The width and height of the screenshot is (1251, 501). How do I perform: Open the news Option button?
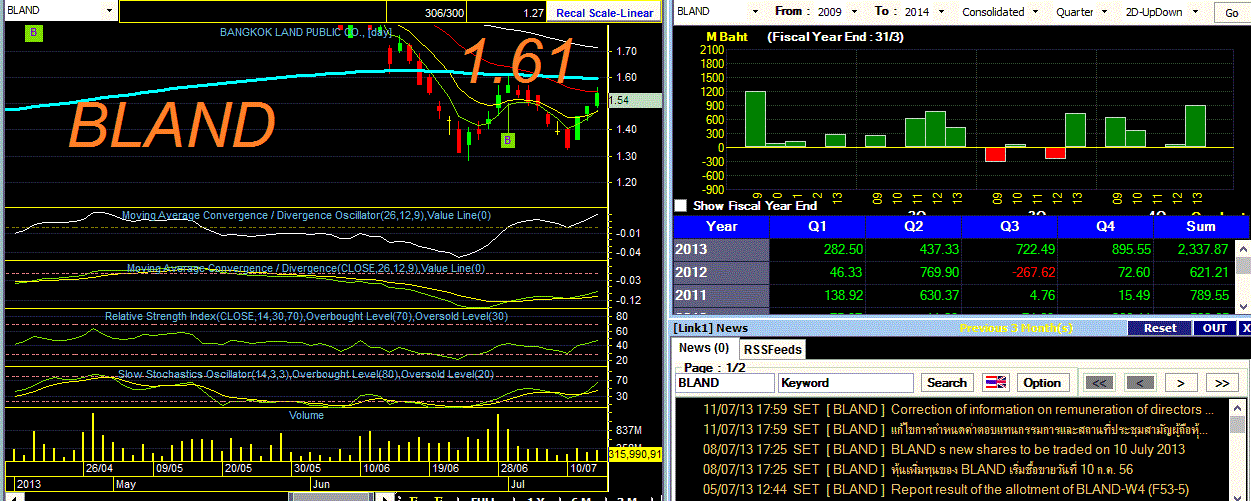(x=1042, y=382)
